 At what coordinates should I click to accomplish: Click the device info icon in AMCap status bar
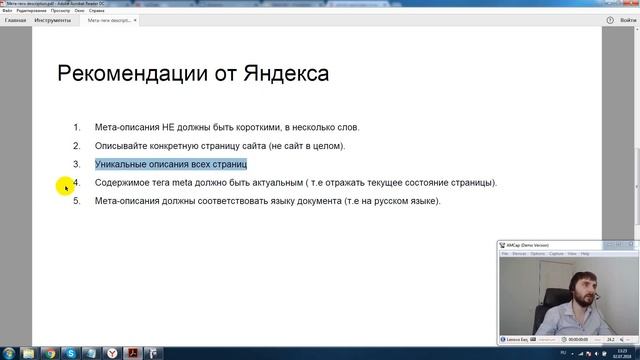(x=503, y=340)
